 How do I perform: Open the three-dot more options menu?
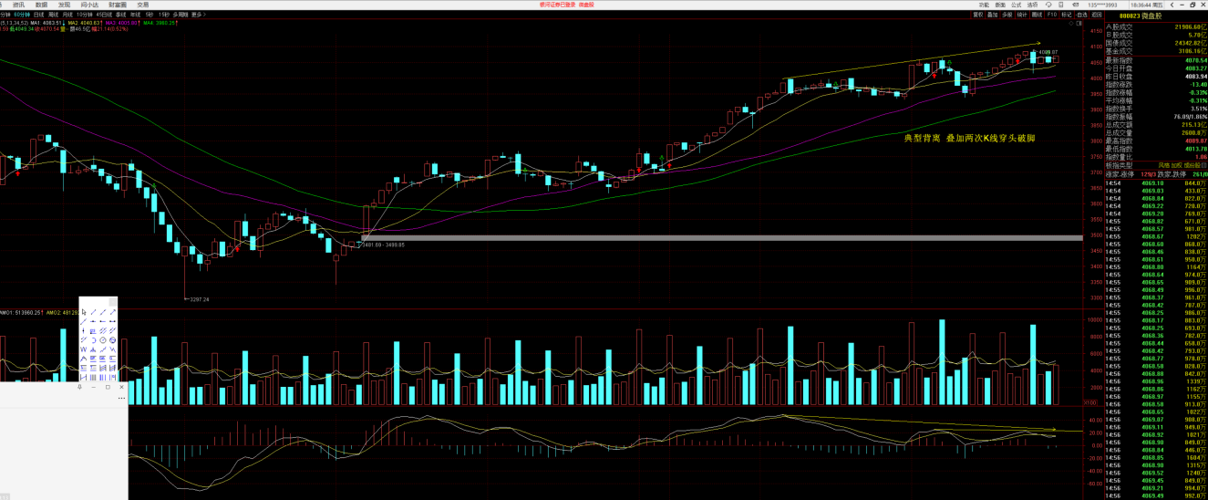[x=121, y=398]
